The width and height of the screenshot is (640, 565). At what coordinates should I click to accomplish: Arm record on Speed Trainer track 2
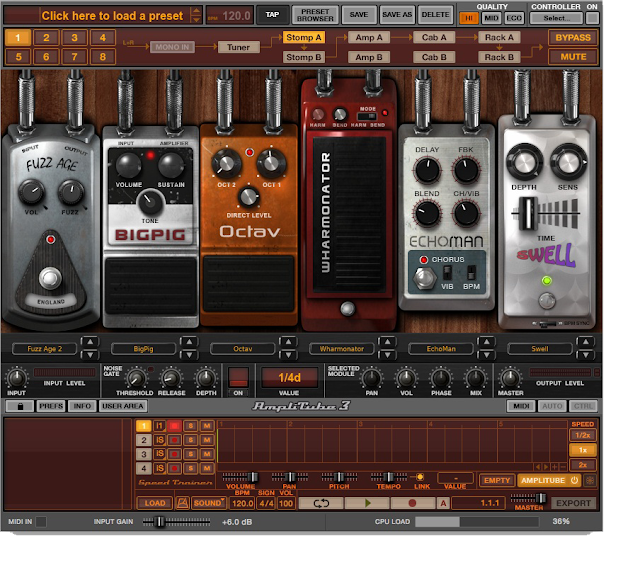[175, 440]
